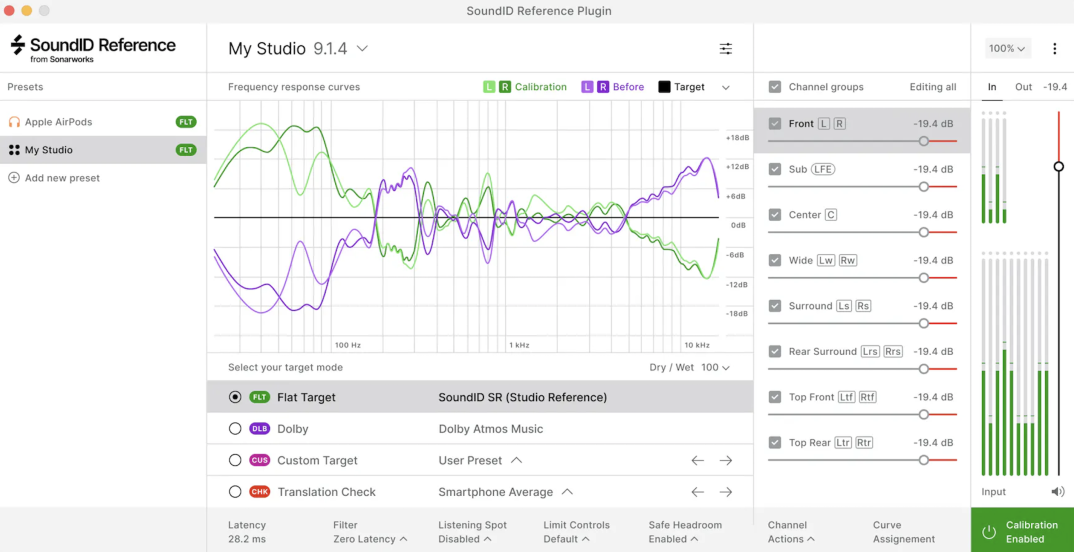Open the 100% zoom dropdown

(1008, 49)
